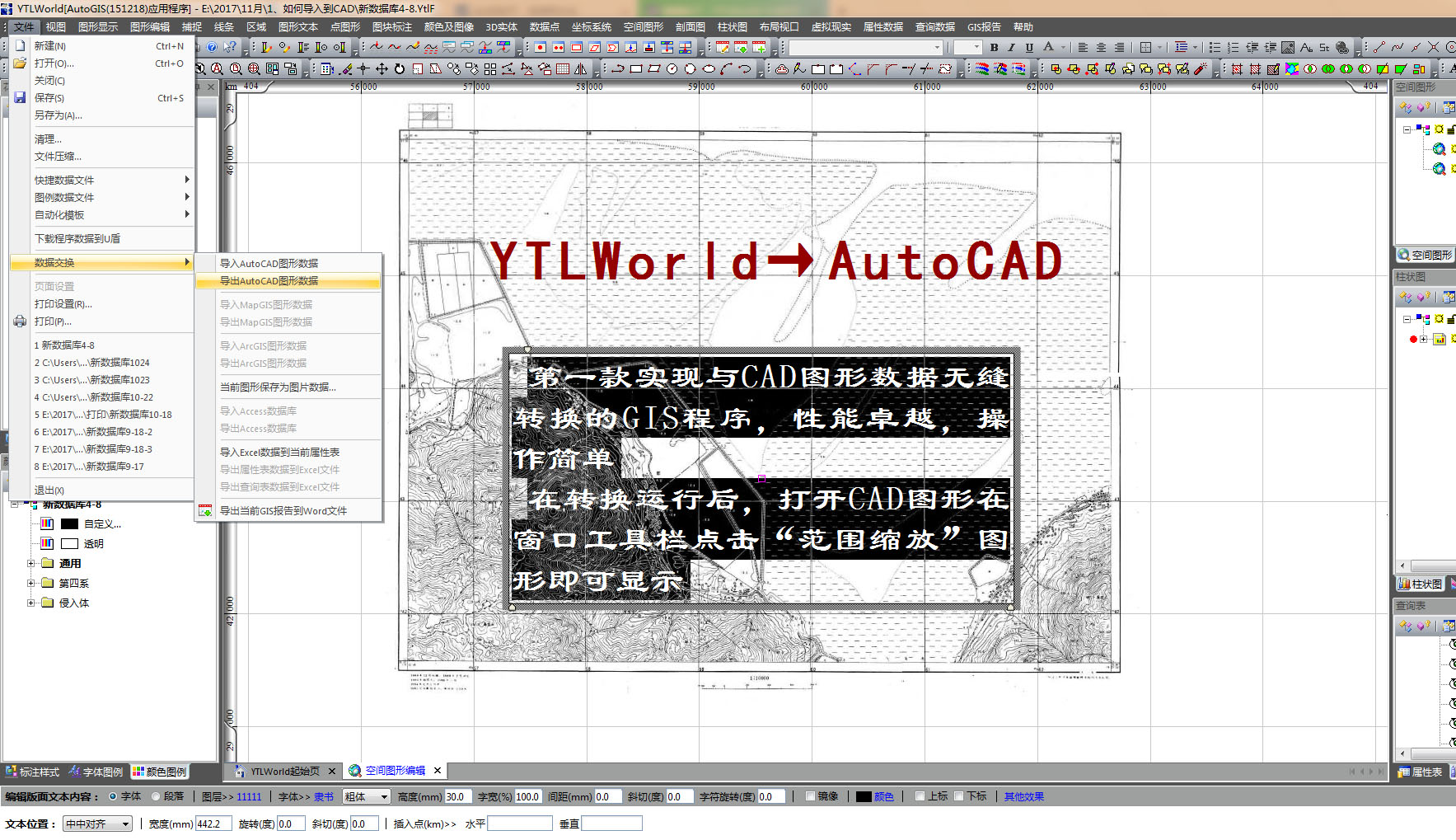The image size is (1456, 840).
Task: Open the 快捷数据文件 submenu
Action: 102,180
